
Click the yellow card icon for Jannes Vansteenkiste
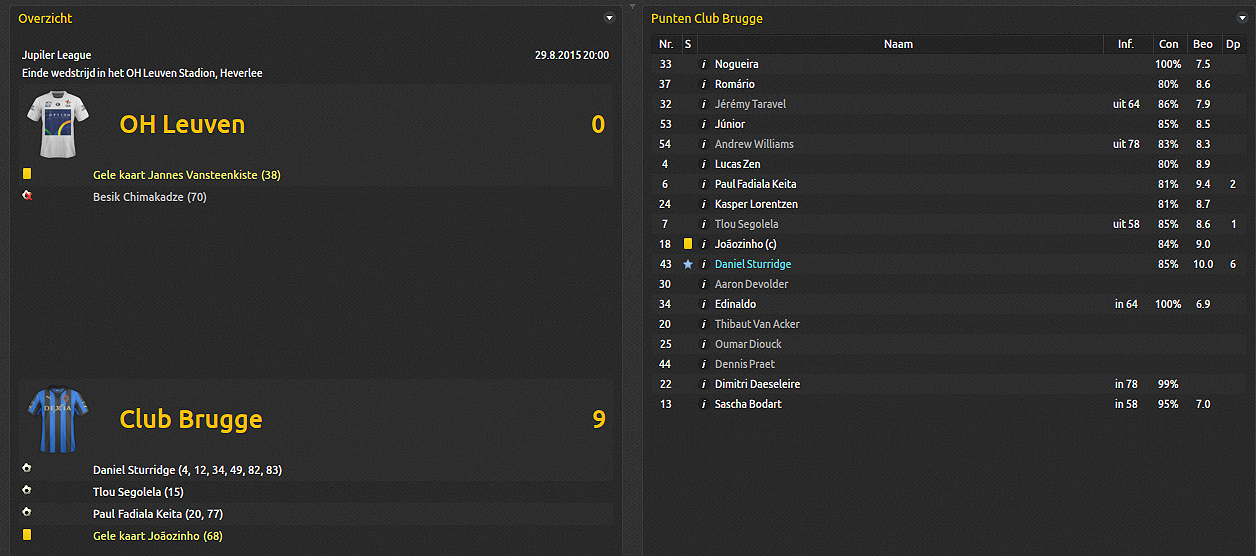tap(27, 174)
